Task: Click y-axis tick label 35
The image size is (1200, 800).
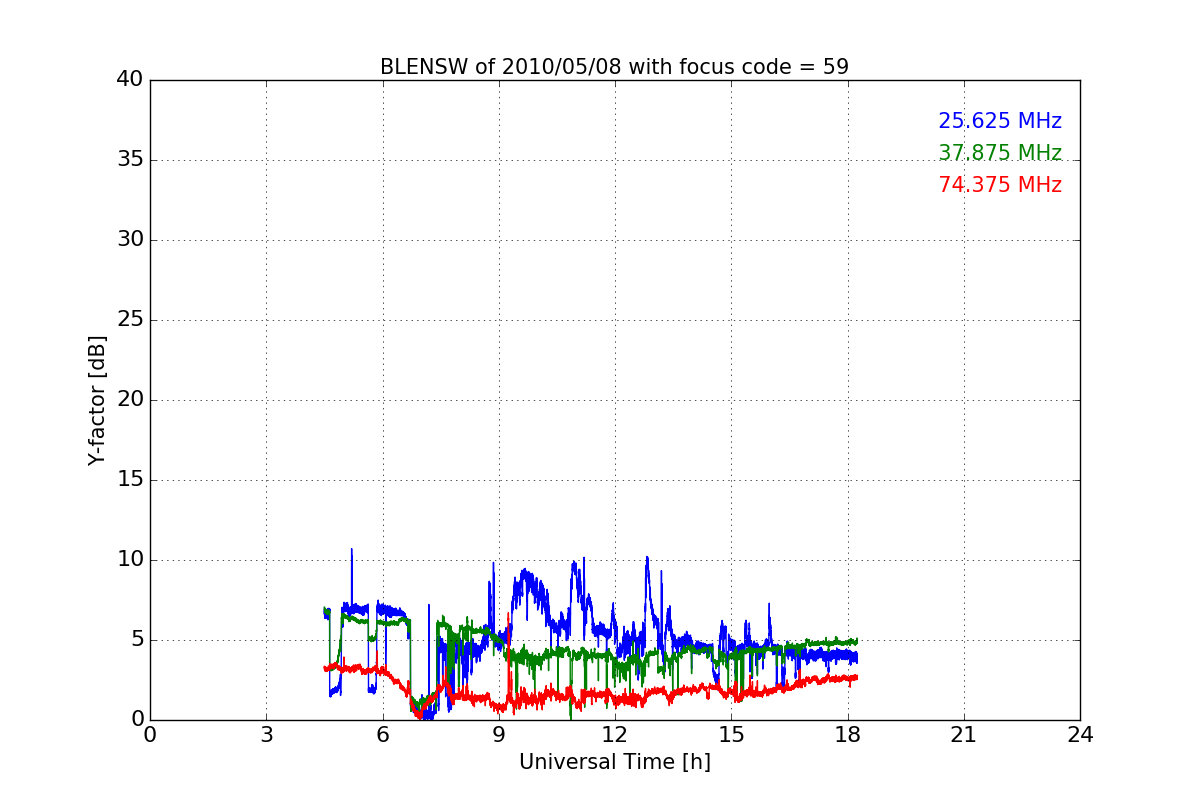Action: pos(129,160)
